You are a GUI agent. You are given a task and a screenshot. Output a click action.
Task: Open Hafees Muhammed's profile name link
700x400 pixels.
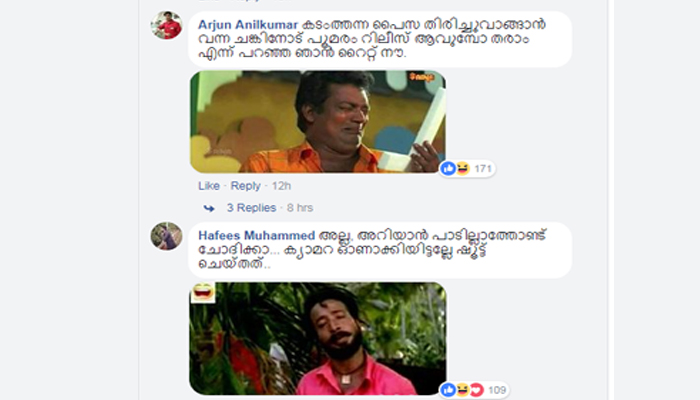257,235
